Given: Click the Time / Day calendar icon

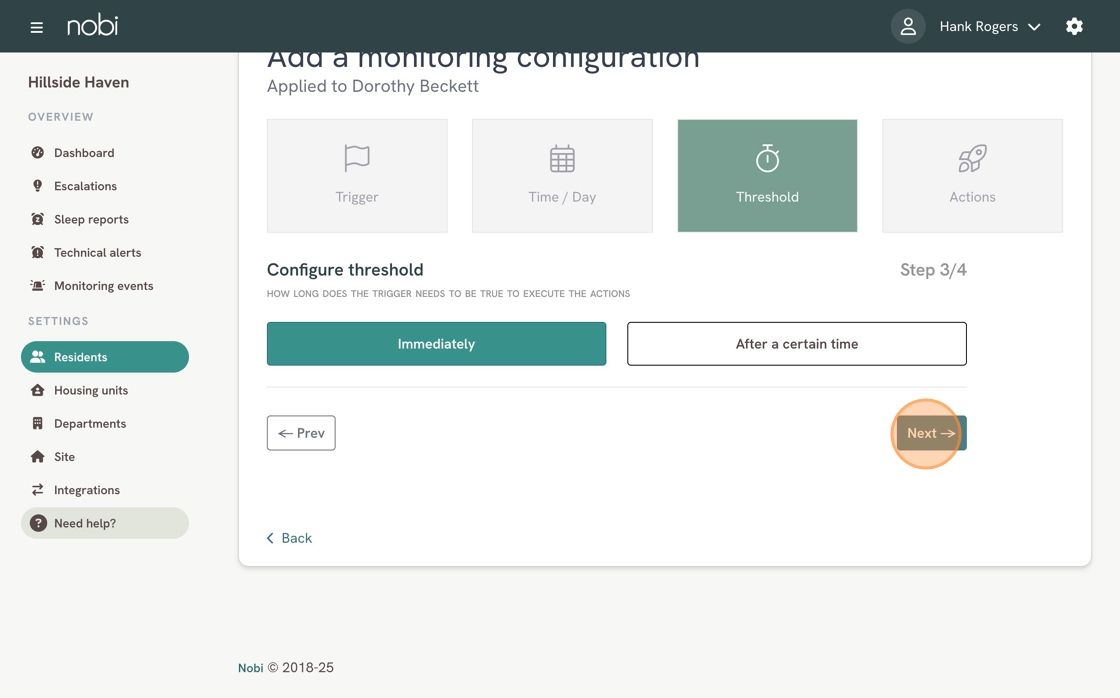Looking at the screenshot, I should [x=562, y=159].
